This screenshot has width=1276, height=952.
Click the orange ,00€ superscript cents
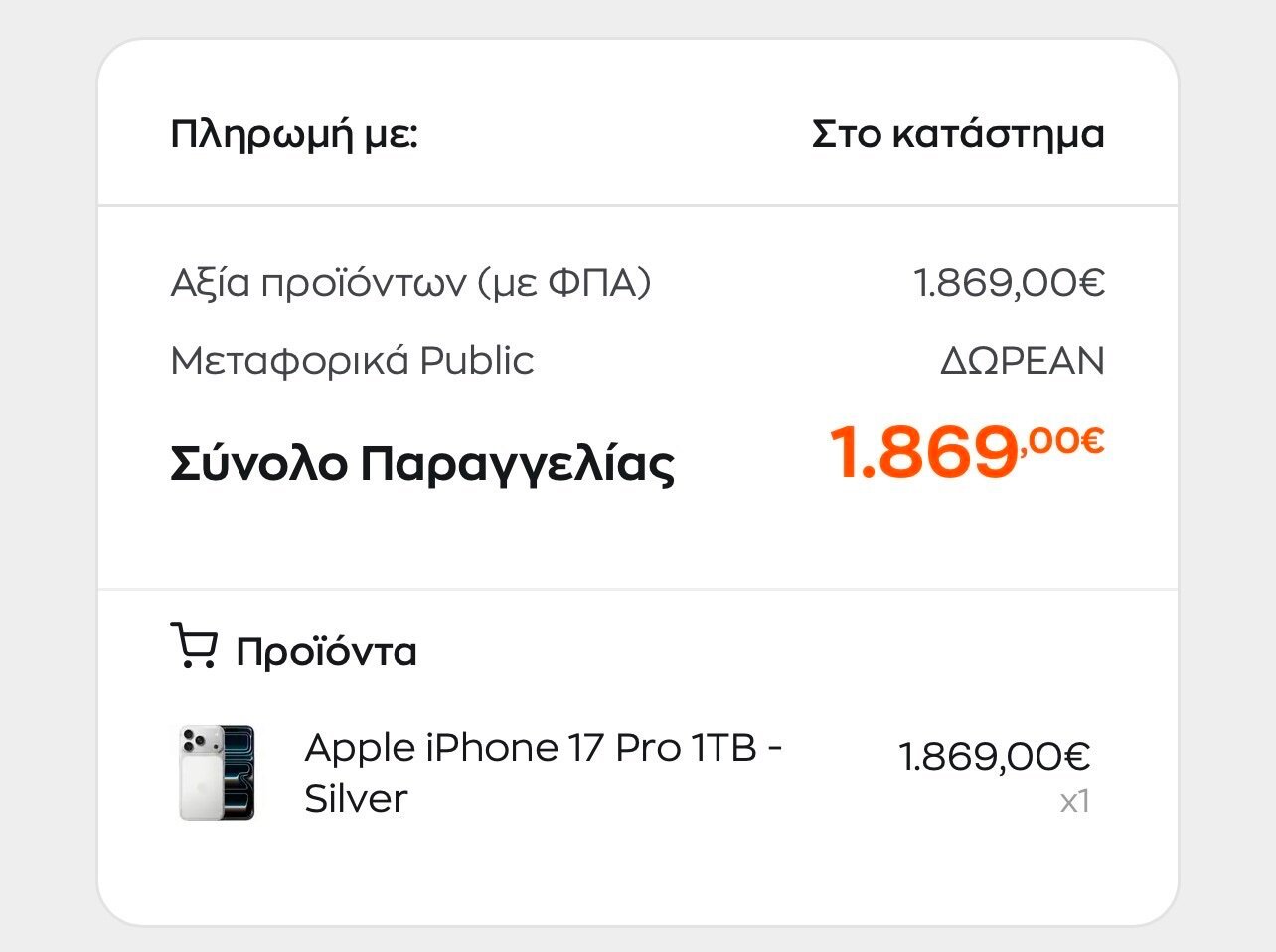point(1062,439)
